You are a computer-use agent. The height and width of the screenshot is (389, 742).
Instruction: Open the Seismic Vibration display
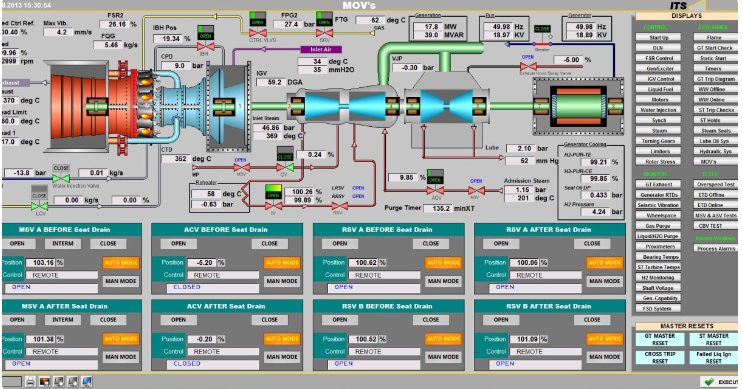(x=659, y=205)
